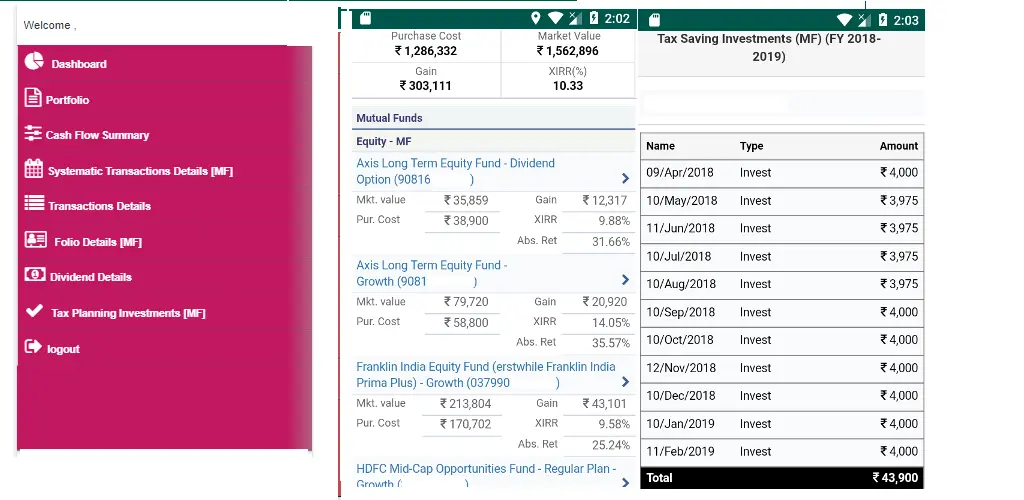Click the Transactions Details list icon
The image size is (1024, 500).
[34, 203]
